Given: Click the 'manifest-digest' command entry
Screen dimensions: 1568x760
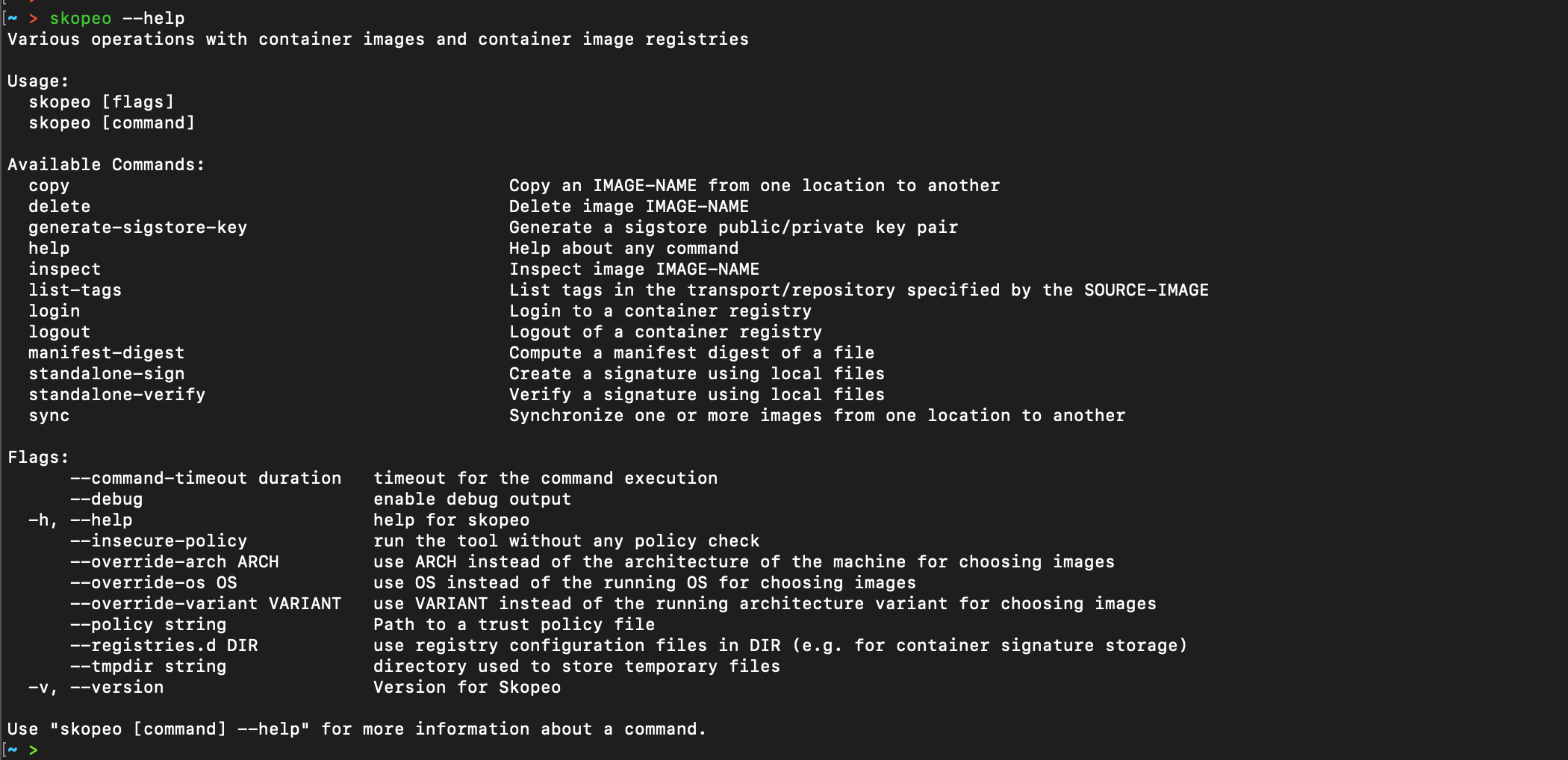Looking at the screenshot, I should [106, 353].
